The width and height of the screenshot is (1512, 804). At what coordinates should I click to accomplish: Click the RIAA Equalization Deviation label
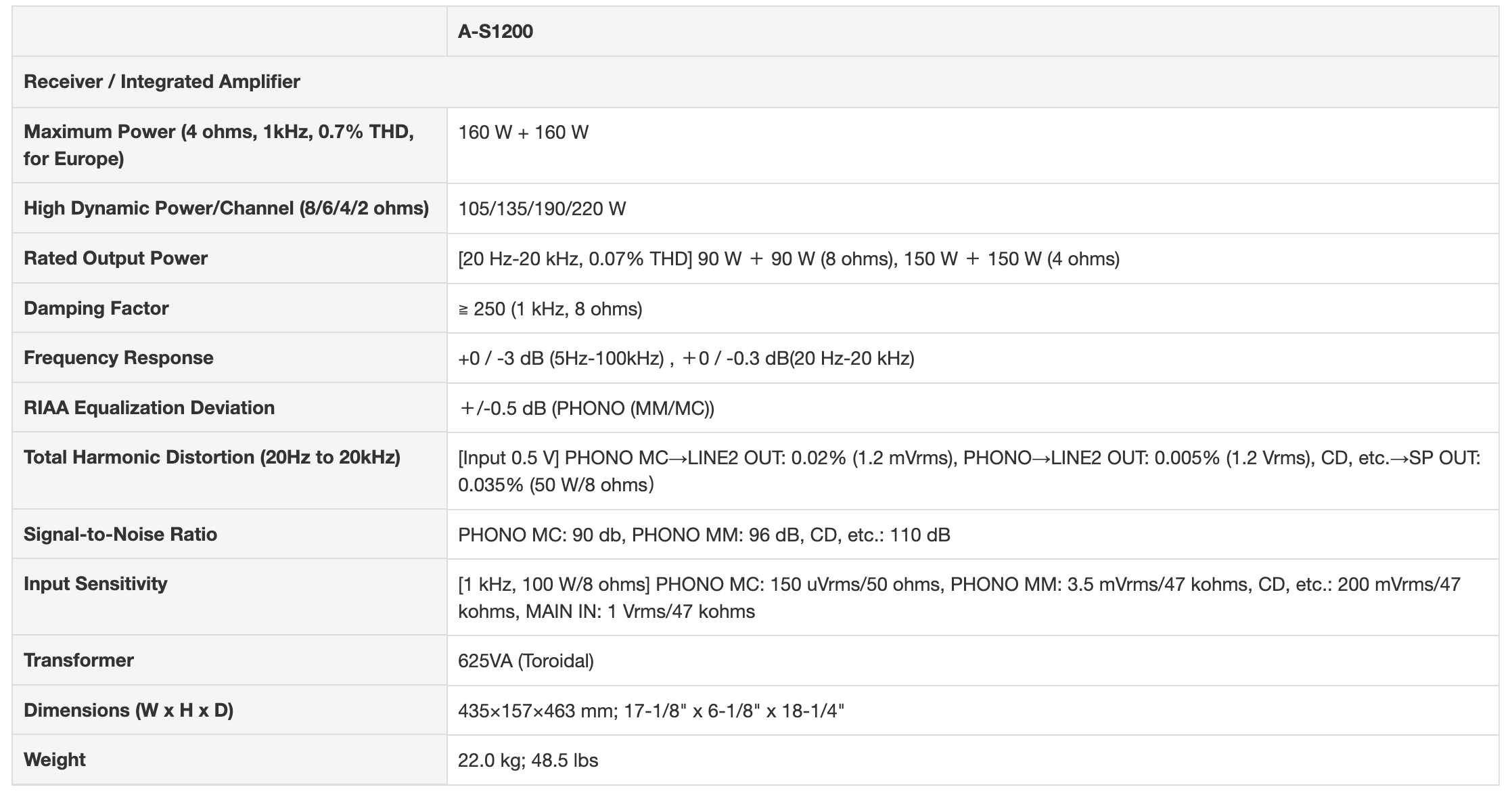pos(149,407)
